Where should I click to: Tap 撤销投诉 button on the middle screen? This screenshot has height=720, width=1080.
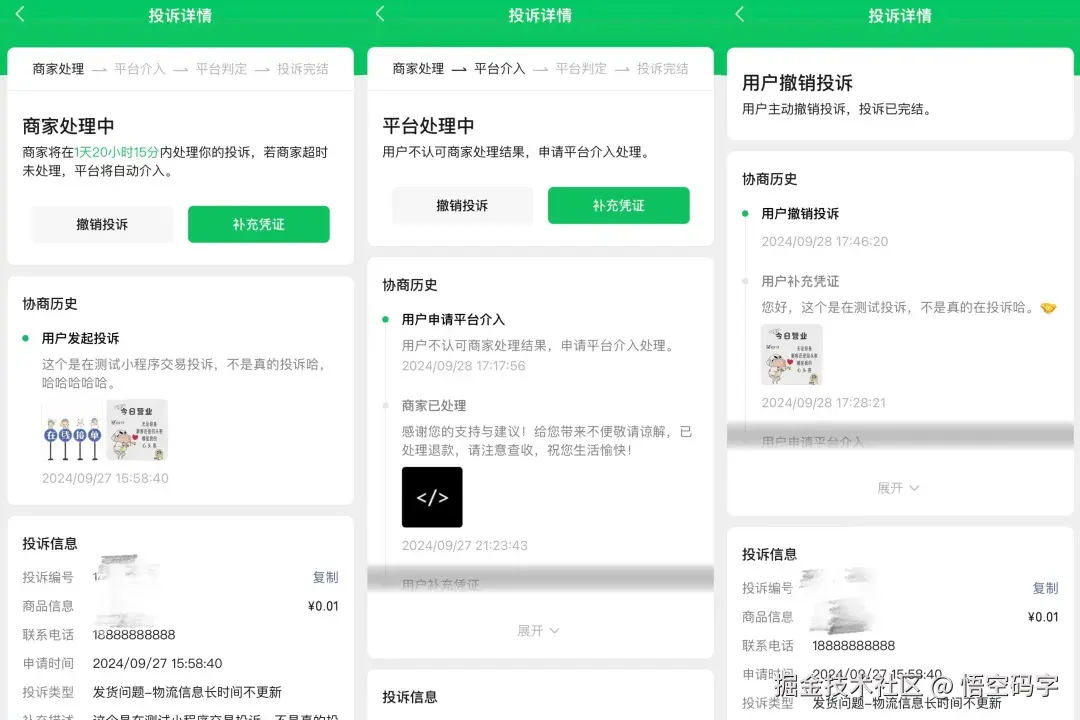coord(462,205)
